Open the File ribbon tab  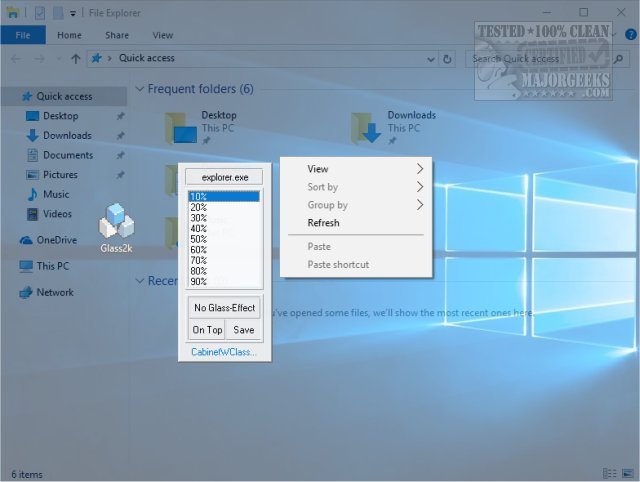(23, 35)
